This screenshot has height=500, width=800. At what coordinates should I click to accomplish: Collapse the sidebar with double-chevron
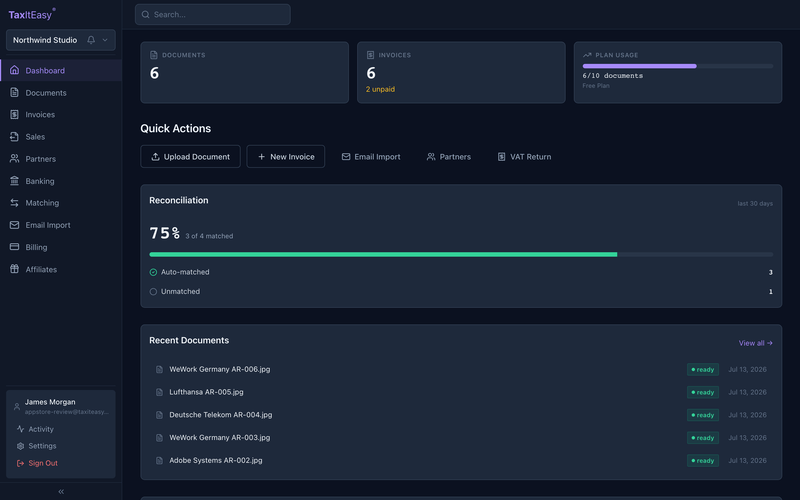point(61,491)
